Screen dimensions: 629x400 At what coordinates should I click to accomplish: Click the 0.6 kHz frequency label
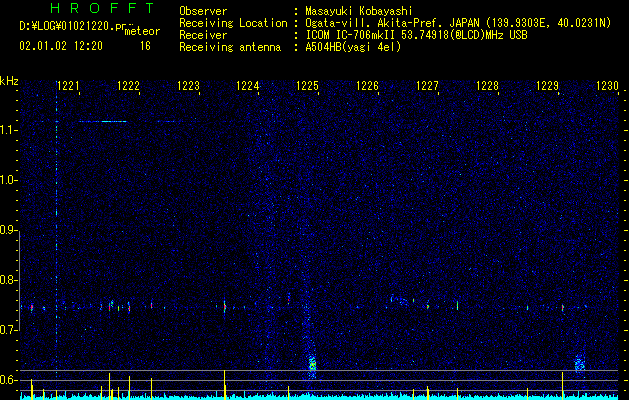click(x=8, y=380)
